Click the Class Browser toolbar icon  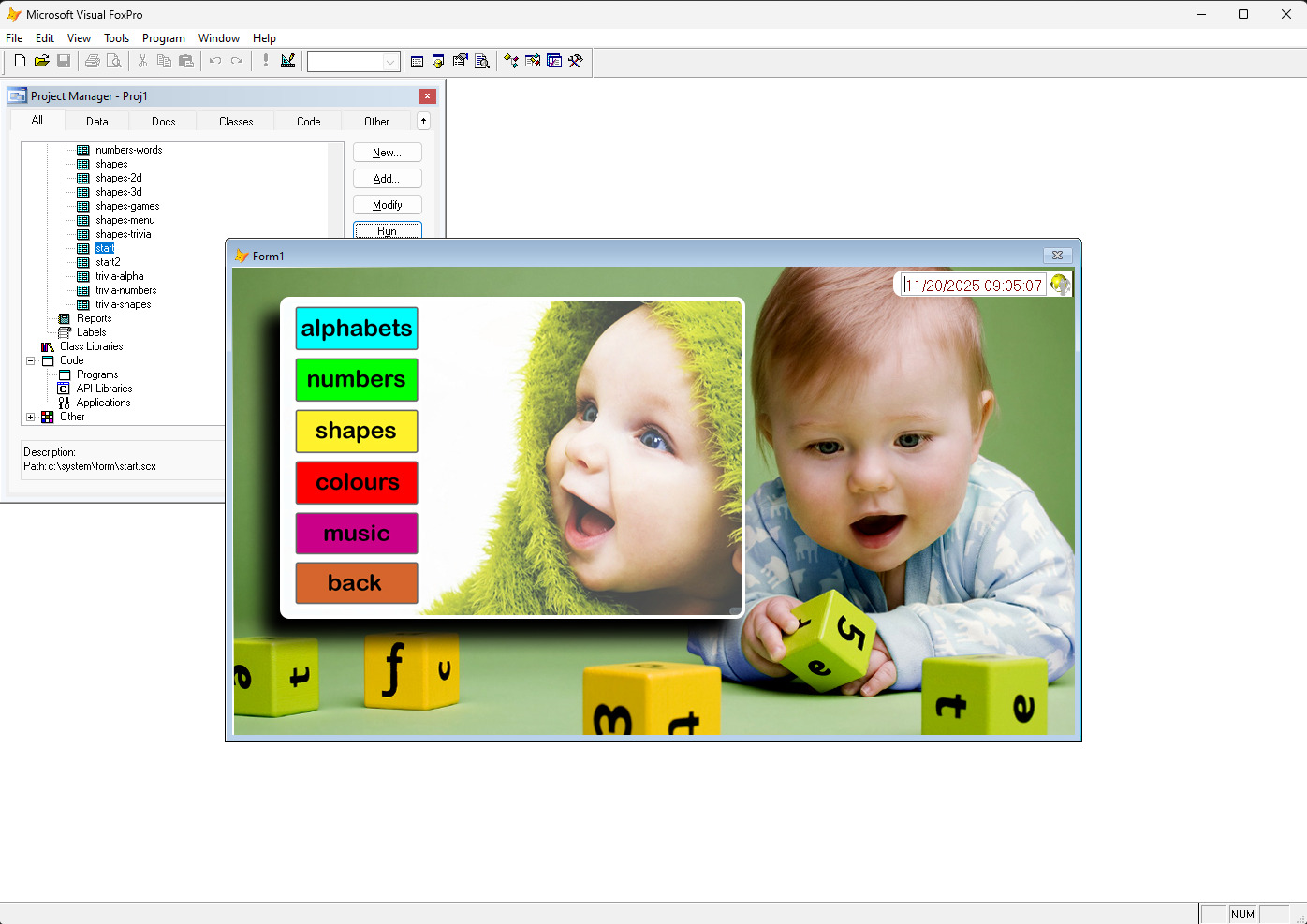click(511, 61)
